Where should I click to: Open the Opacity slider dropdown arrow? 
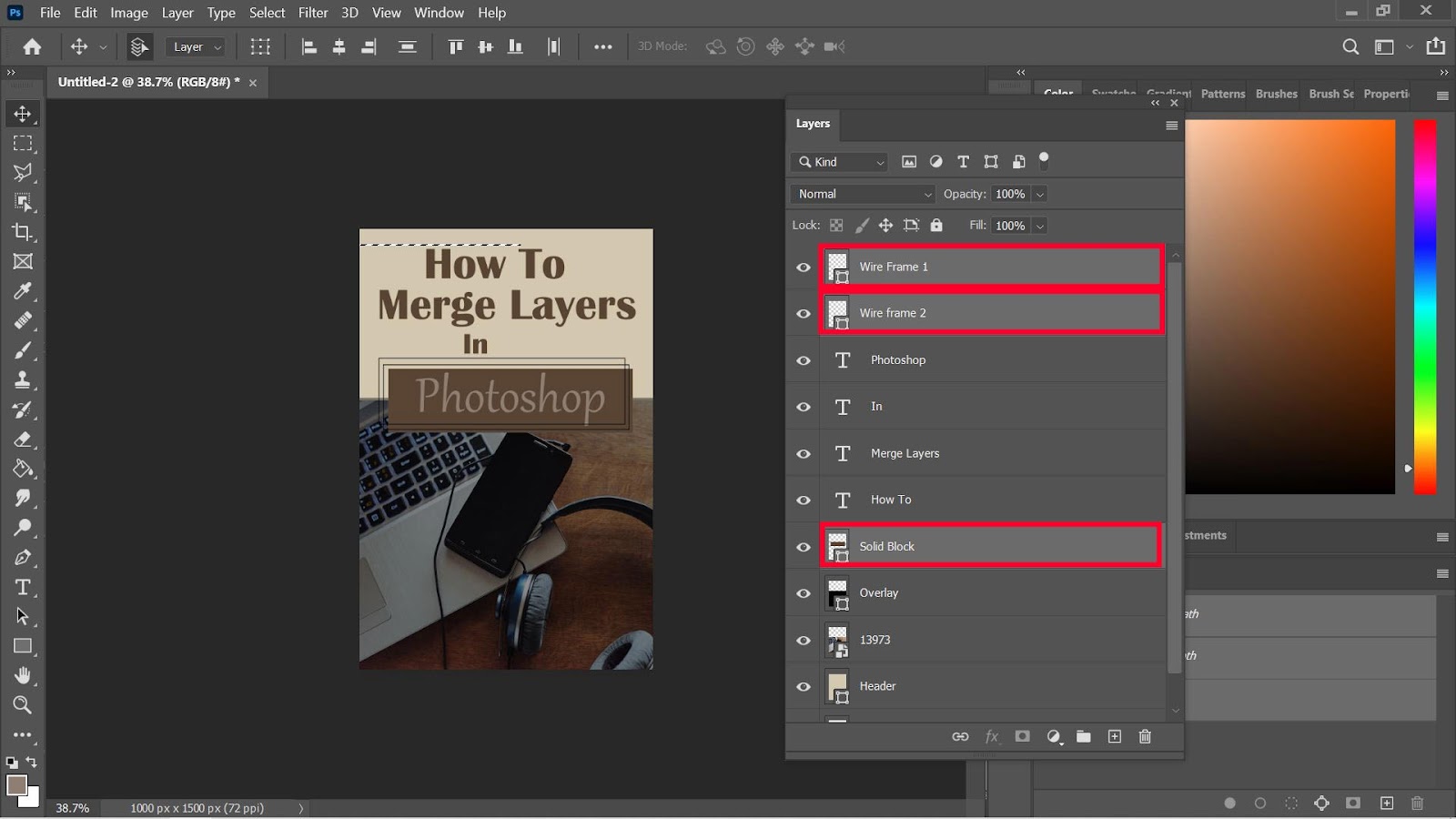1040,194
